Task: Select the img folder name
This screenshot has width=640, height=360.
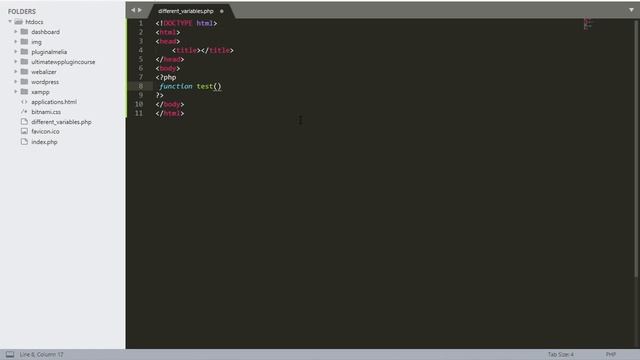Action: [36, 42]
